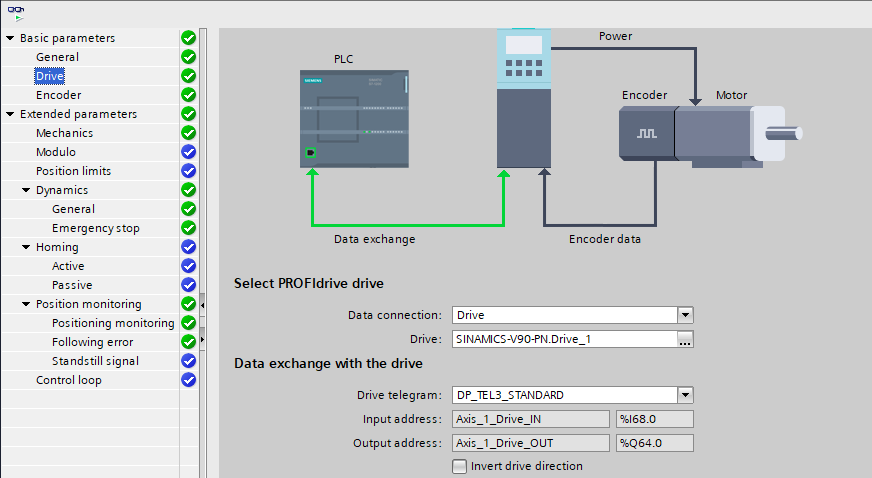Open the Data connection dropdown

click(x=685, y=315)
